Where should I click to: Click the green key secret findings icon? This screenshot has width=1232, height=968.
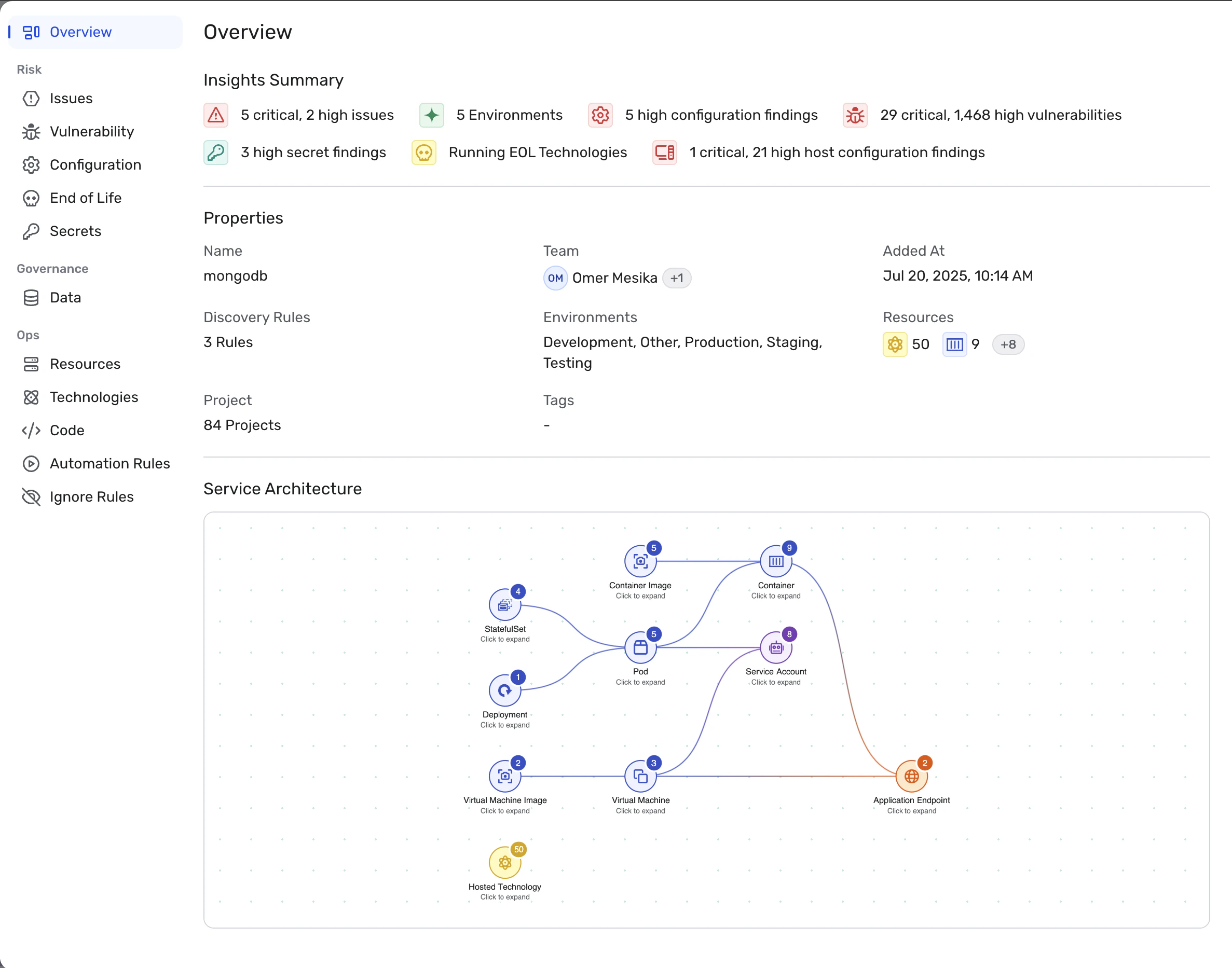pyautogui.click(x=215, y=153)
